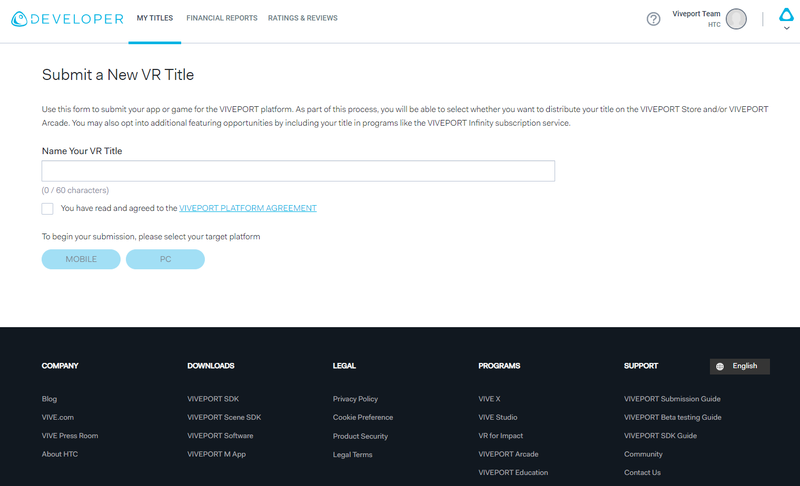
Task: Select the PC platform button
Action: pos(165,259)
